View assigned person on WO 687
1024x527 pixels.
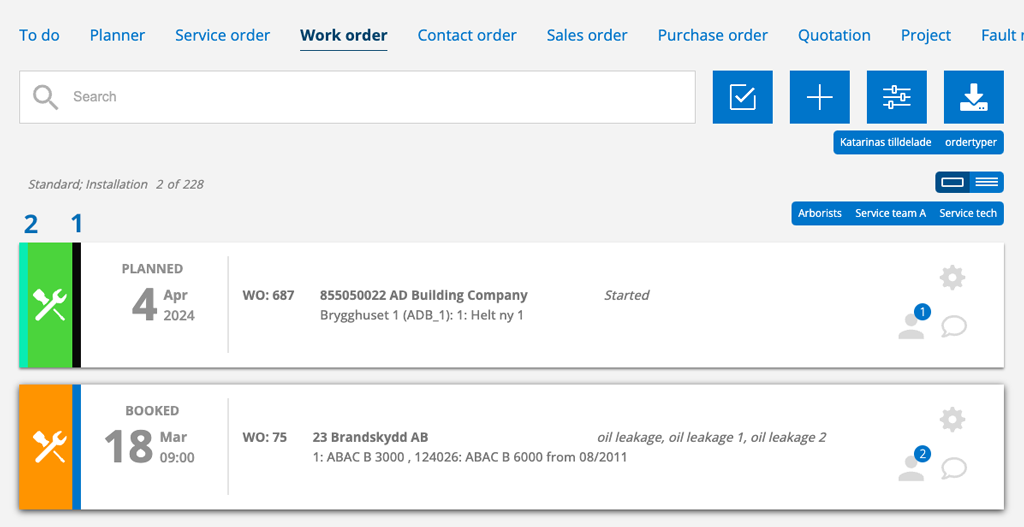914,322
